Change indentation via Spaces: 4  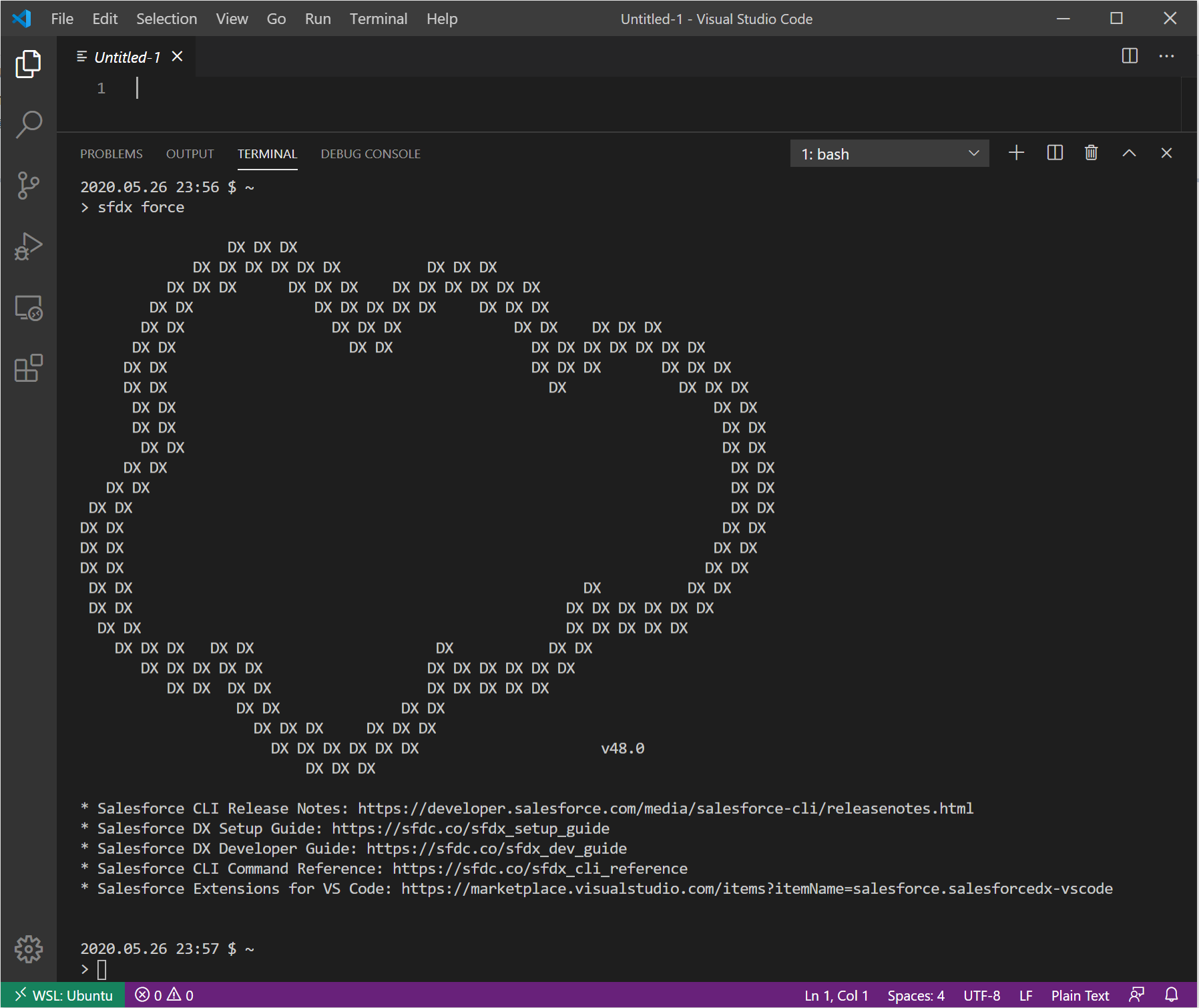pos(916,995)
